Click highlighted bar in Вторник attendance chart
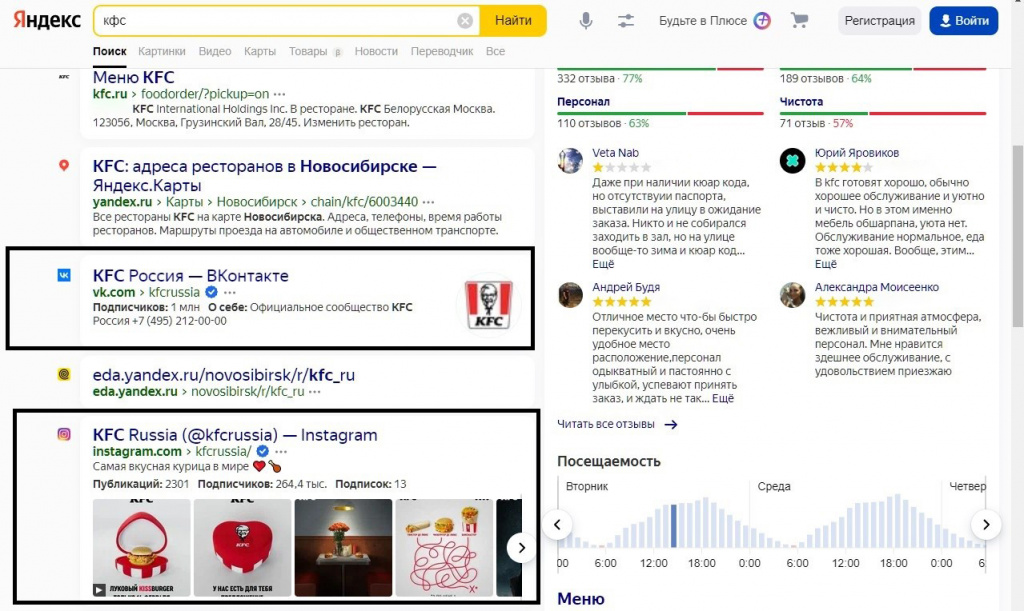 673,525
